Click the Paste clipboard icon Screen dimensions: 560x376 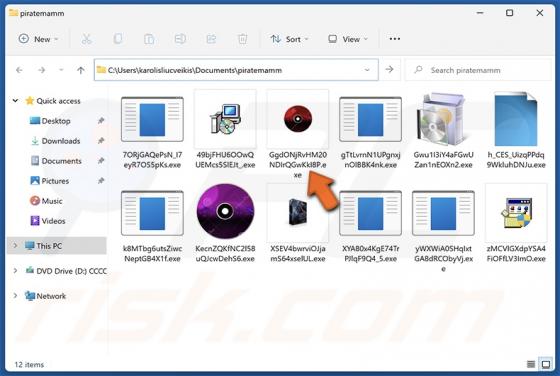[x=149, y=39]
